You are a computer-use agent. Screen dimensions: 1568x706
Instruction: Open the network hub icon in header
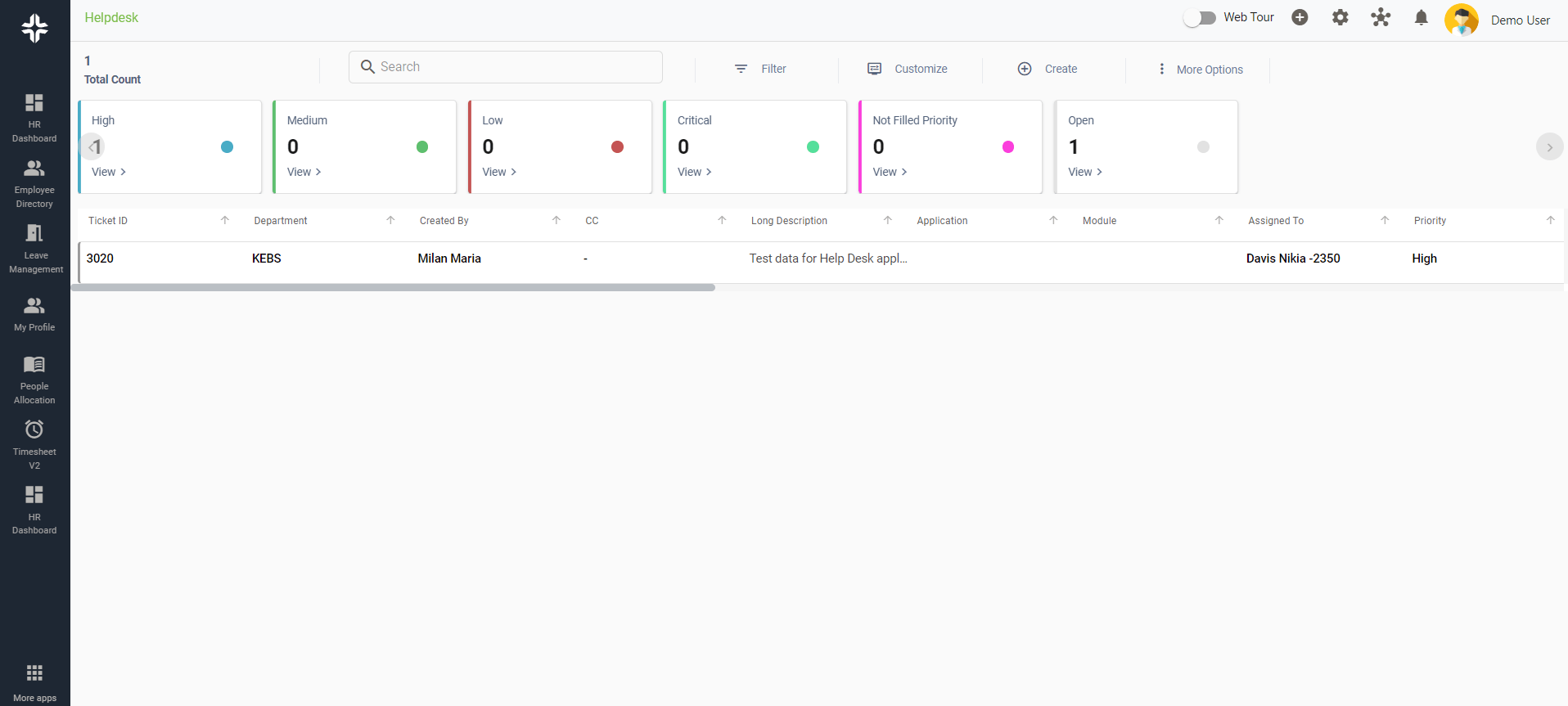[x=1381, y=18]
